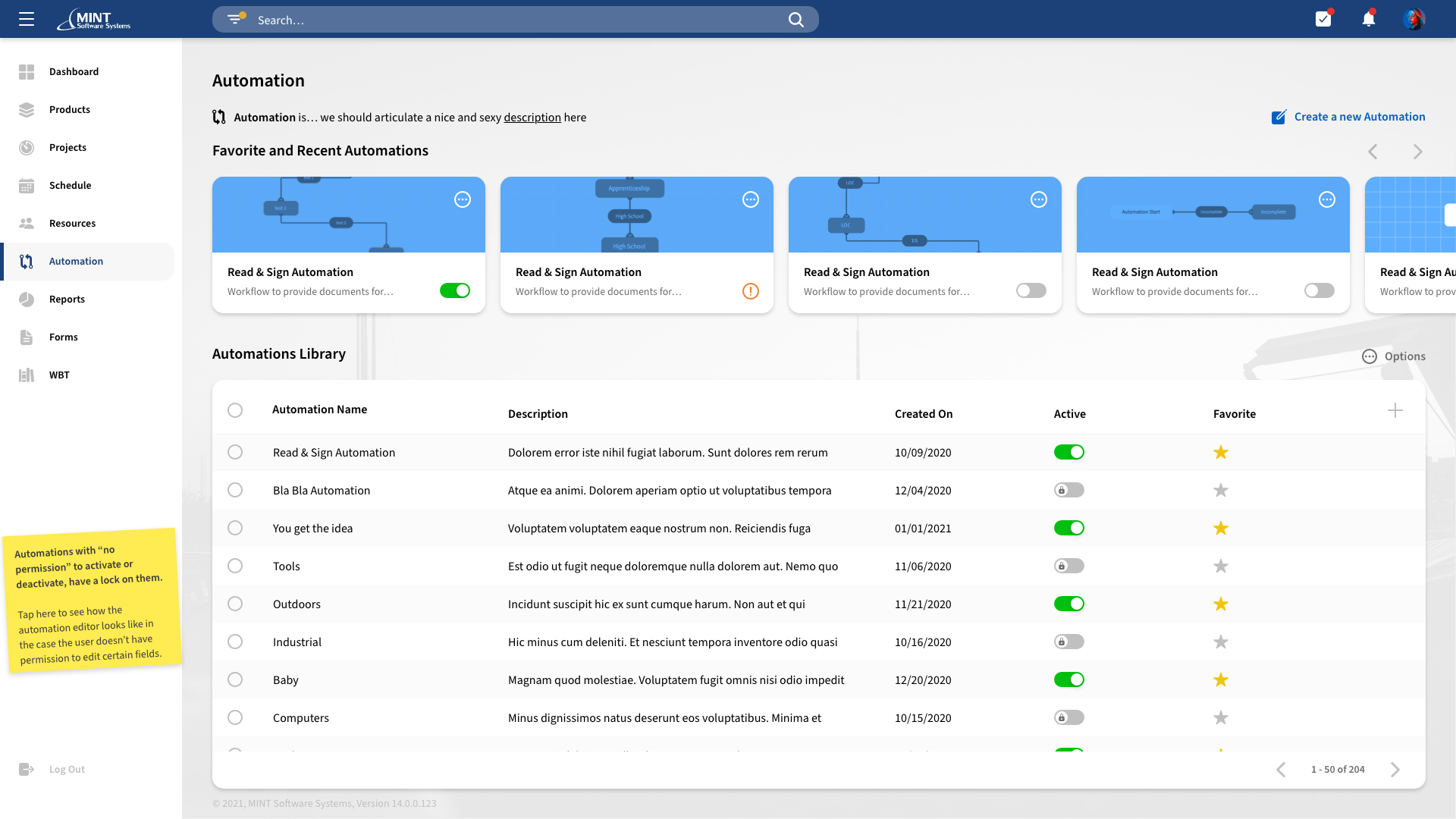Open the user profile avatar

(x=1414, y=19)
